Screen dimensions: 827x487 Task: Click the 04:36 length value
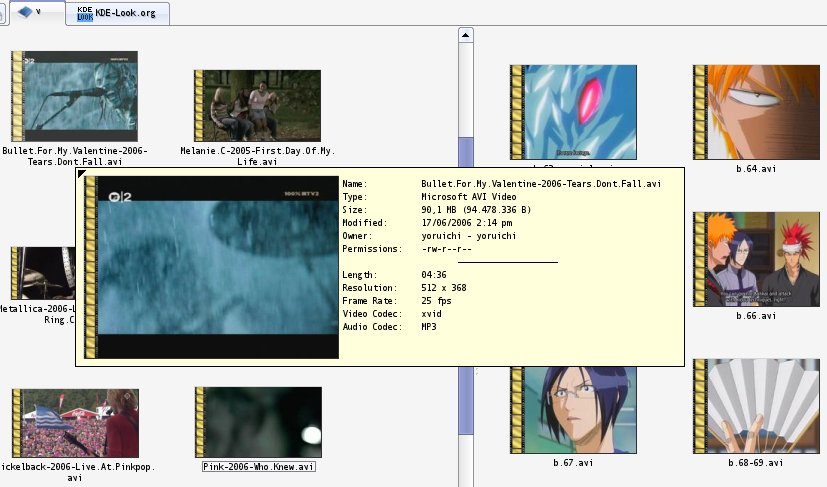[434, 275]
